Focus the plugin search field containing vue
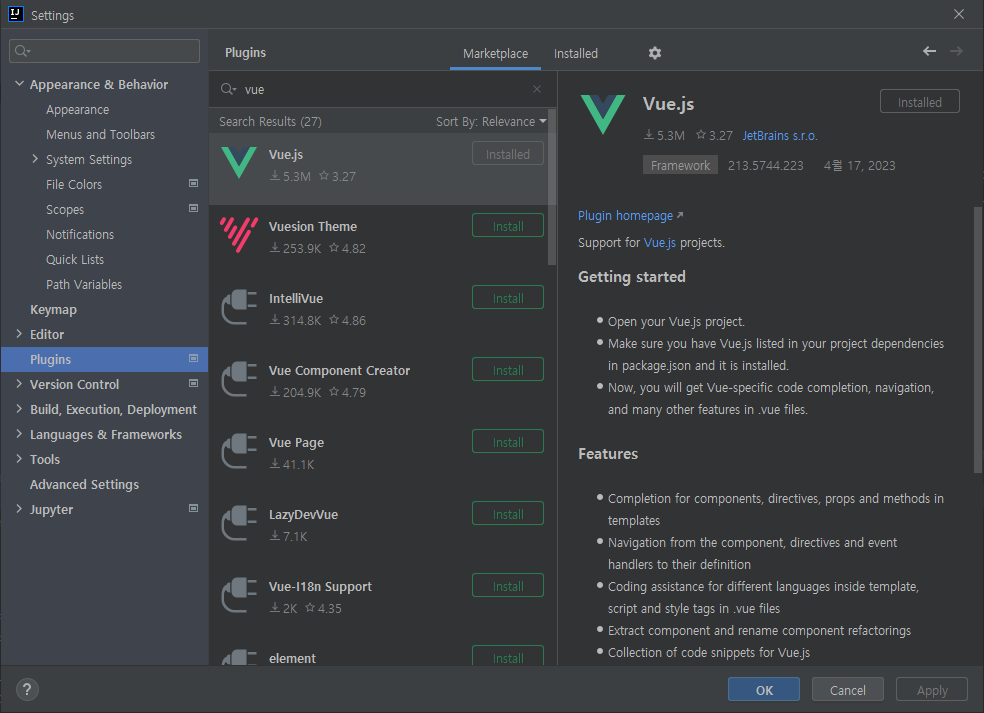This screenshot has width=984, height=713. coord(381,89)
